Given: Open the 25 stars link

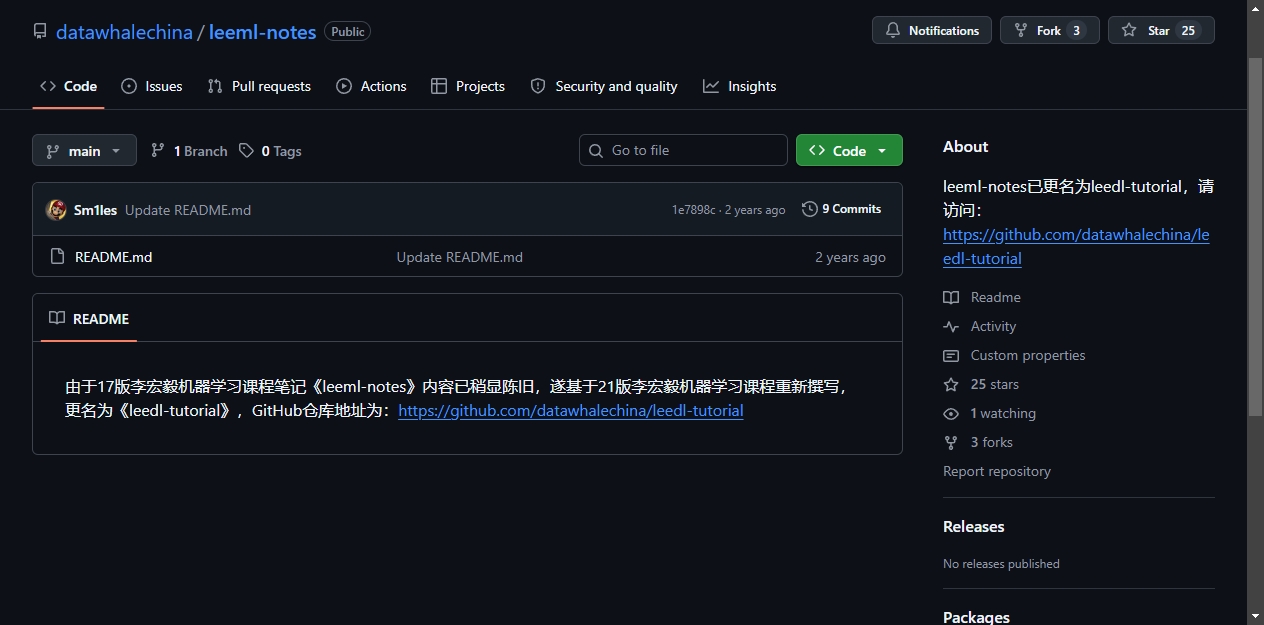Looking at the screenshot, I should tap(981, 384).
